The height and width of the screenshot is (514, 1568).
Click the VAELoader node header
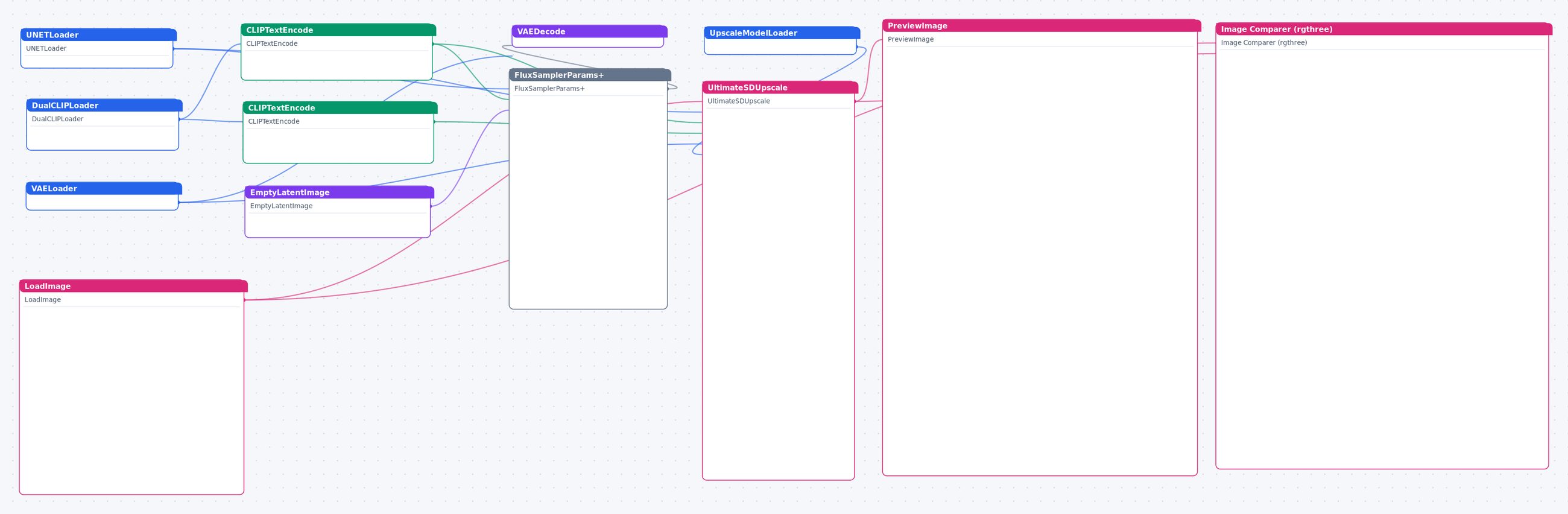[x=104, y=188]
